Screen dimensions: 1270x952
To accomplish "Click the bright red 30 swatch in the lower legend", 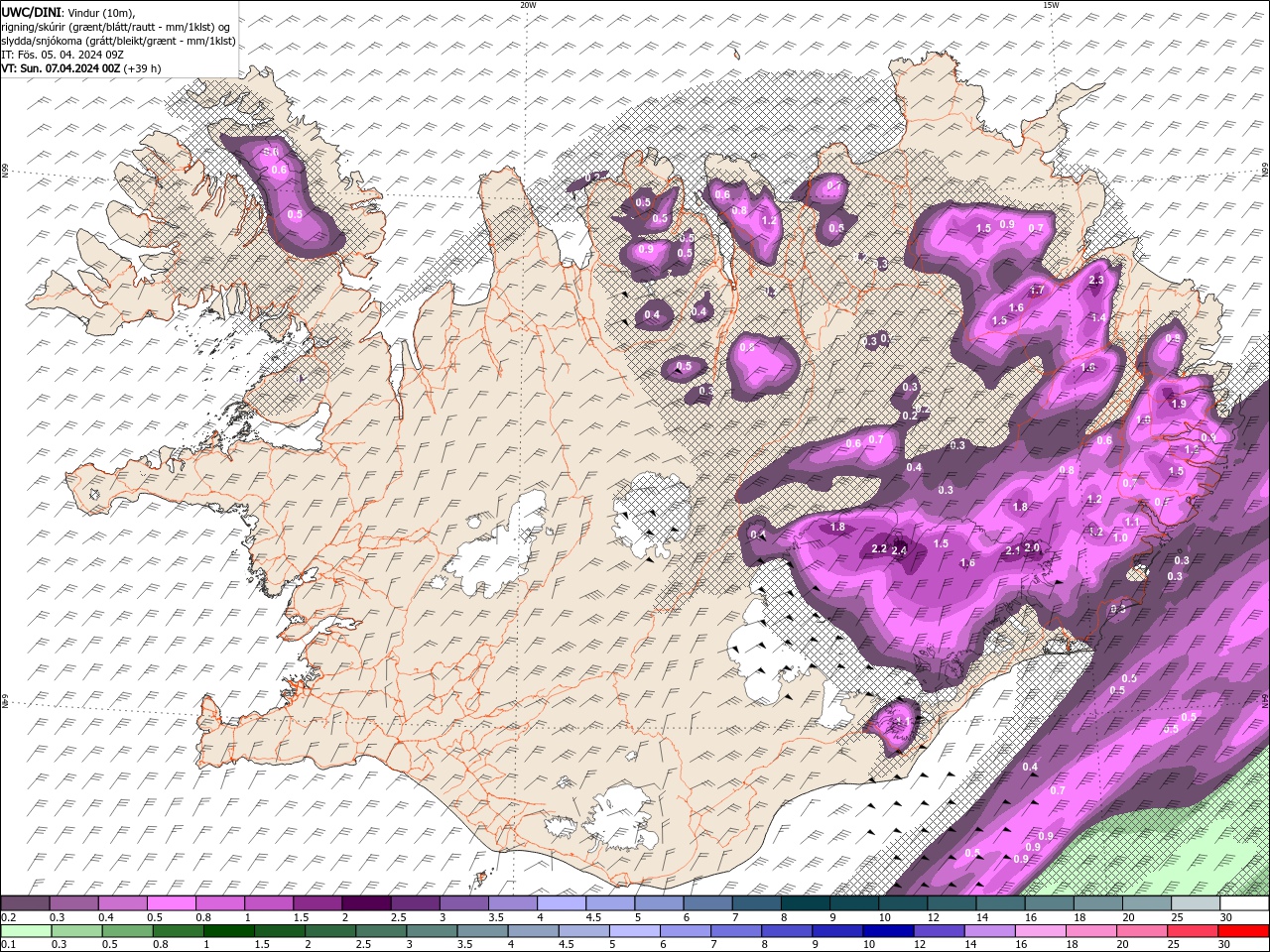I will [x=1243, y=931].
